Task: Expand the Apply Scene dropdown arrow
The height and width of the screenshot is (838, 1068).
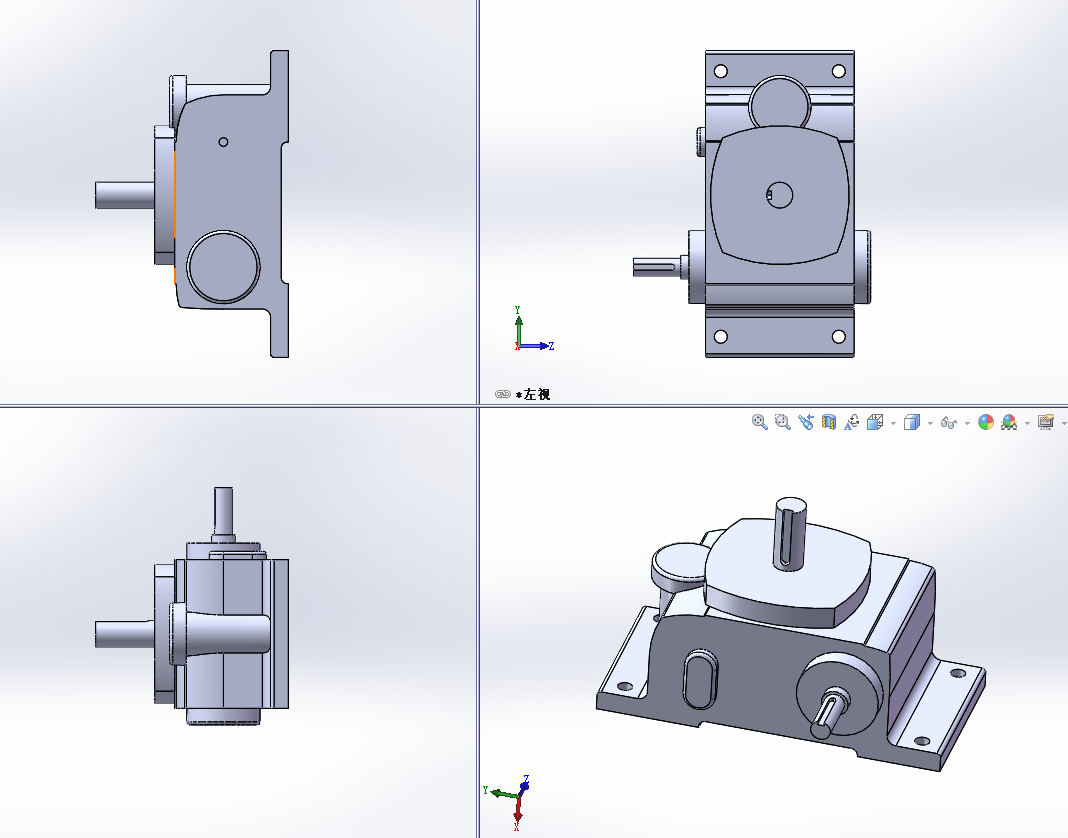Action: pos(1027,424)
